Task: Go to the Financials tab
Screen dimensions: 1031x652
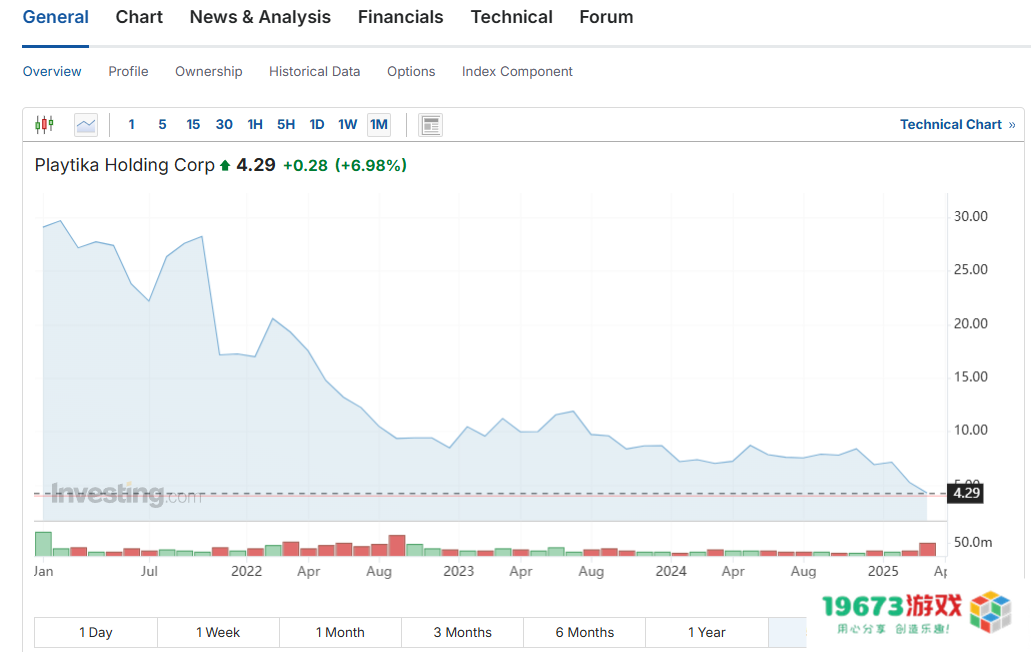Action: tap(400, 17)
